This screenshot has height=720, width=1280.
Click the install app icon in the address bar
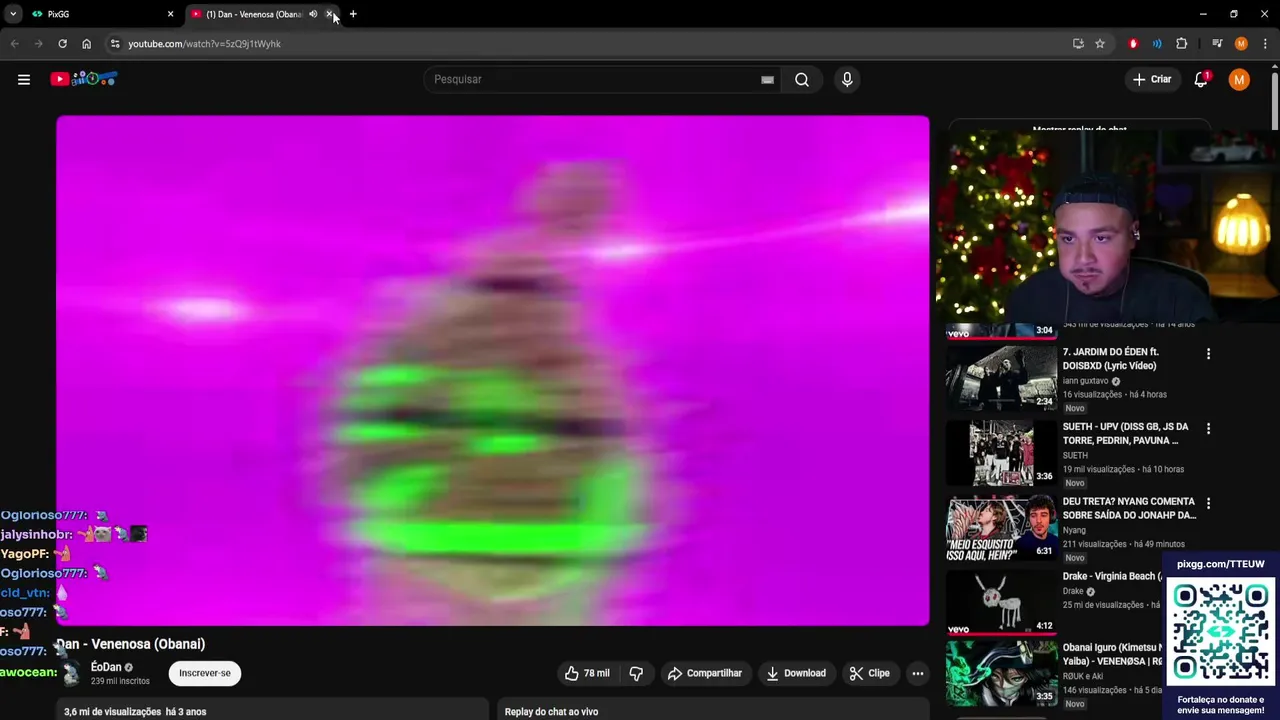coord(1078,44)
